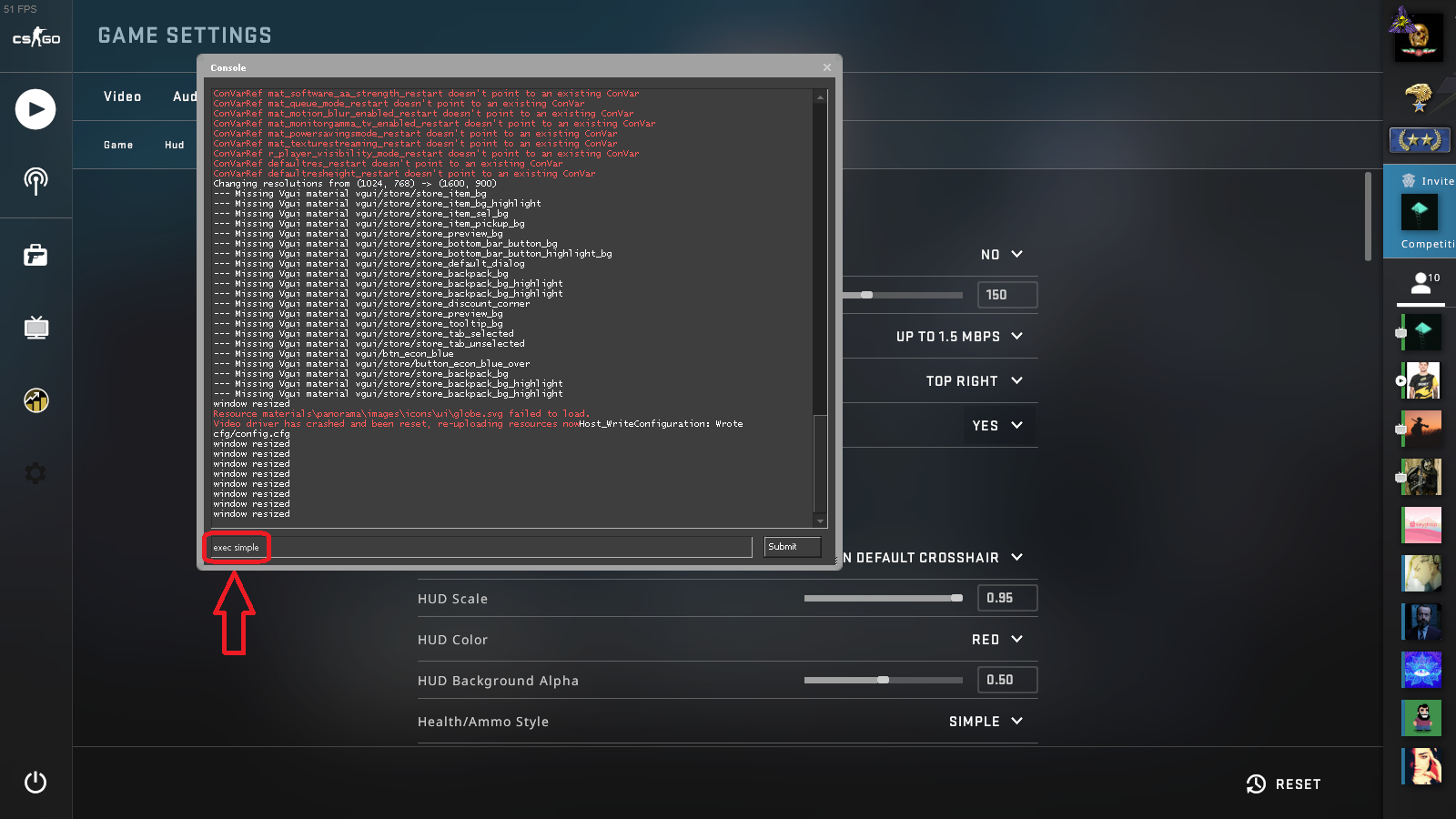This screenshot has height=819, width=1456.
Task: Open the Settings gear icon in the sidebar
Action: tap(35, 473)
